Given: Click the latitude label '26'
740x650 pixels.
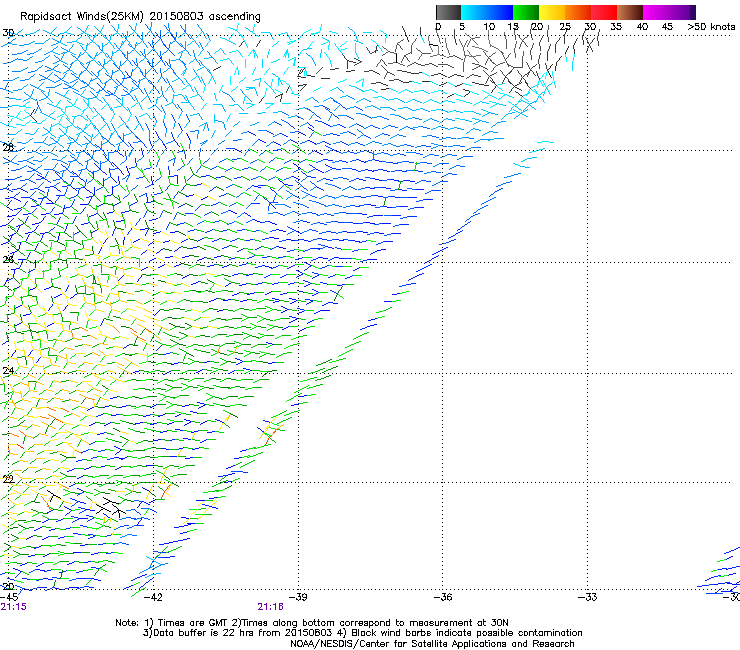Looking at the screenshot, I should (x=8, y=259).
